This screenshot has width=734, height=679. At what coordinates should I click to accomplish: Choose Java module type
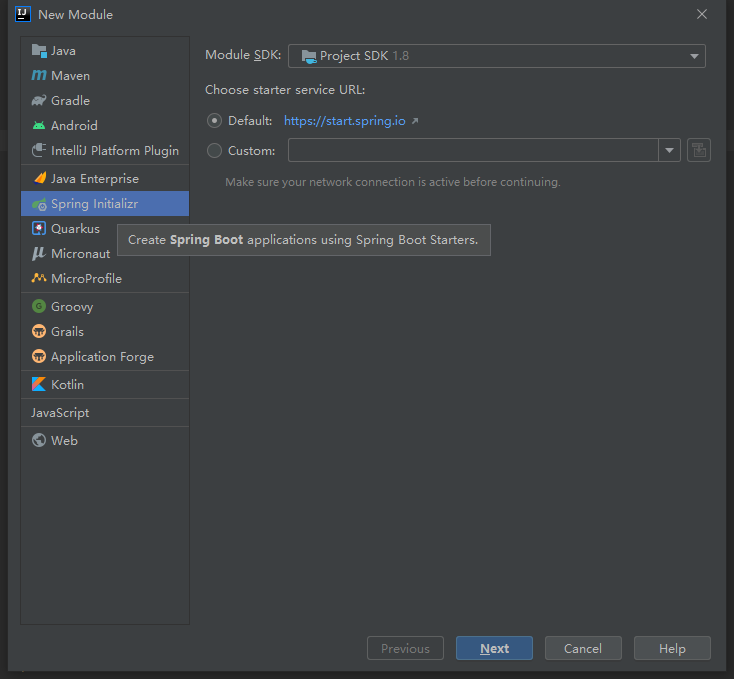coord(105,51)
